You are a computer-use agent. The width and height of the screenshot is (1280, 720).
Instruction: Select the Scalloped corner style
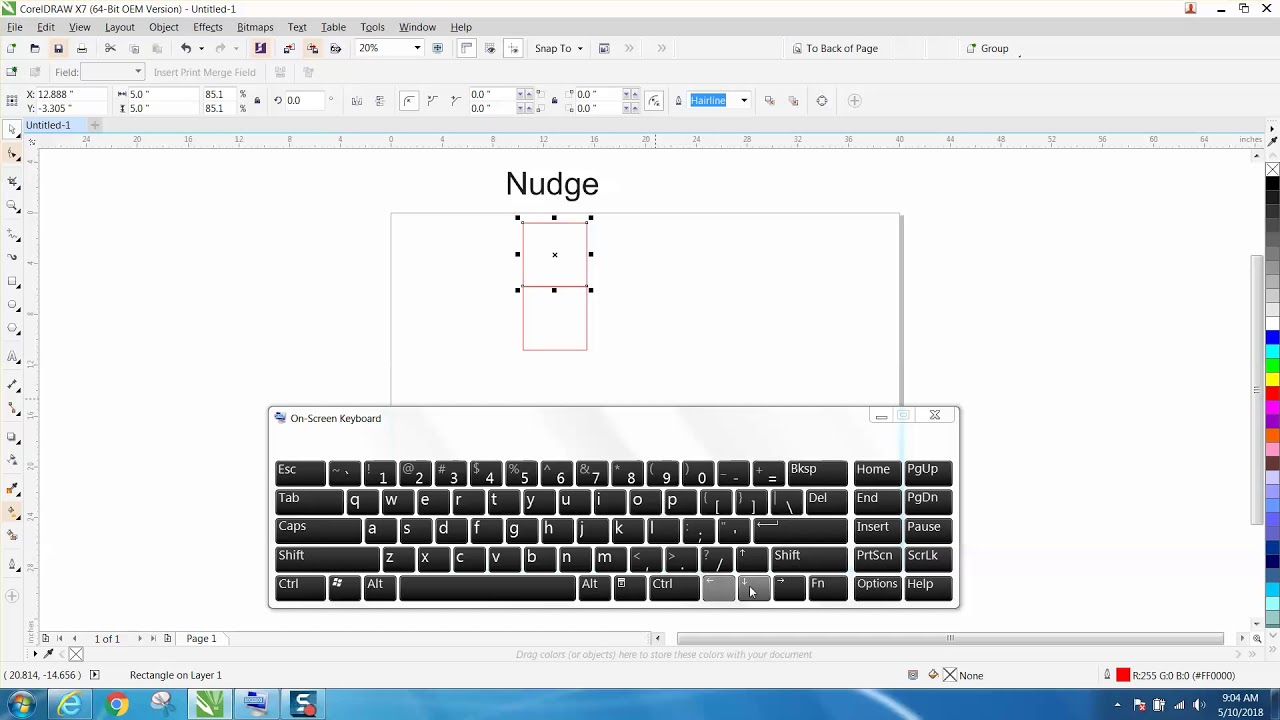click(x=432, y=100)
